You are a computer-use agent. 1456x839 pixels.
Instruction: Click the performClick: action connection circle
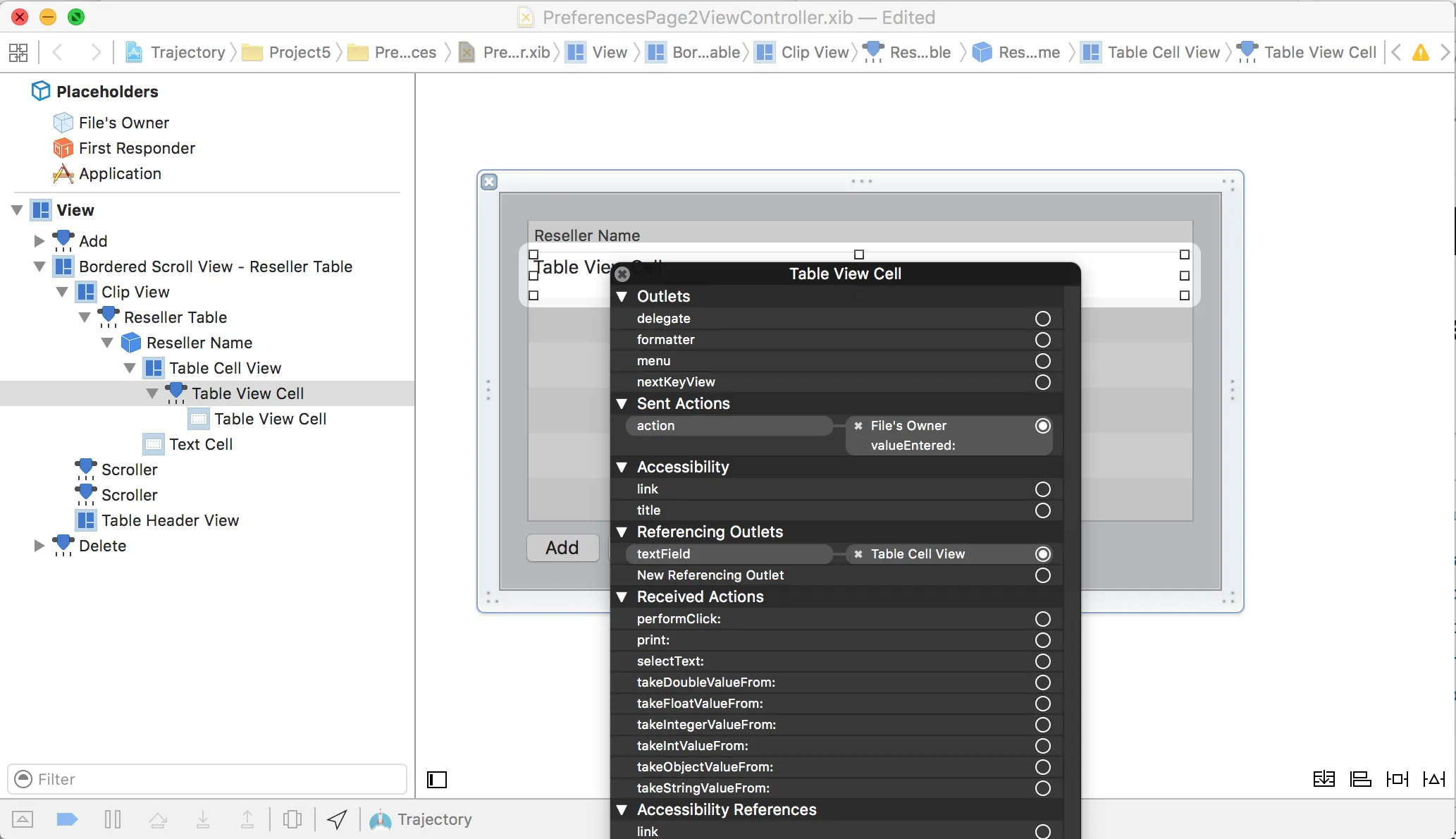pos(1042,619)
